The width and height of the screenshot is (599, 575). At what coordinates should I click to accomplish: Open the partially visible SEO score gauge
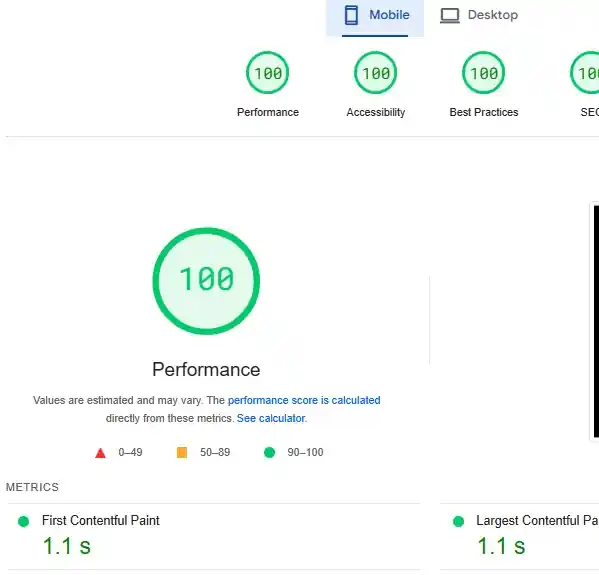click(x=585, y=73)
